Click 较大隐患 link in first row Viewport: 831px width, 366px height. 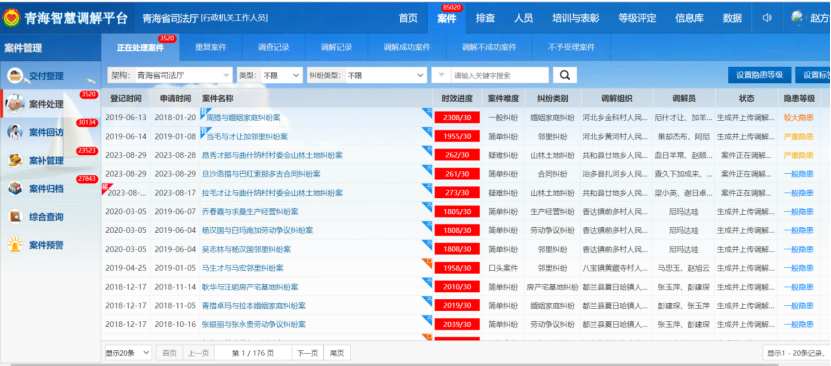pyautogui.click(x=799, y=118)
